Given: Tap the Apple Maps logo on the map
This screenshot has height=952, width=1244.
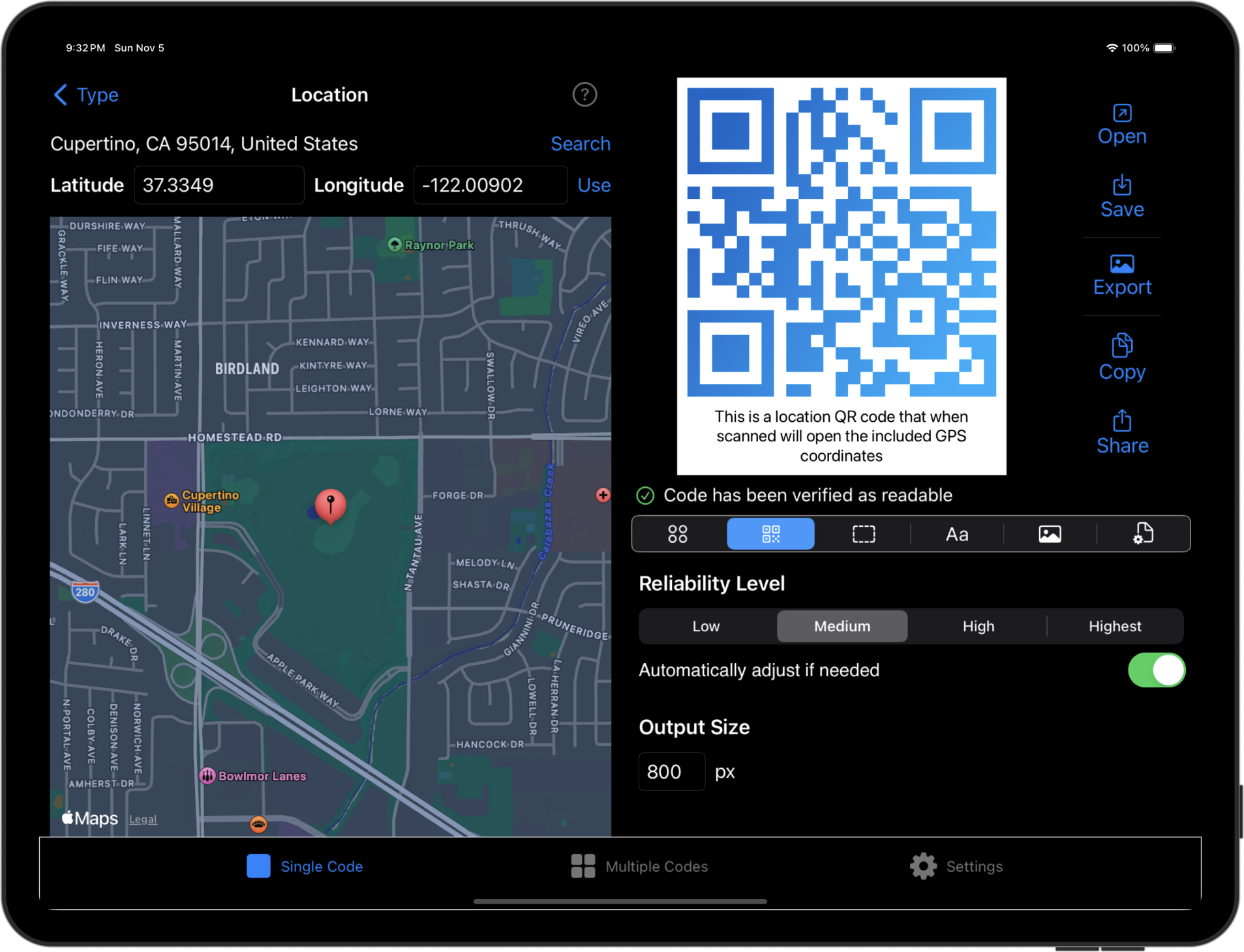Looking at the screenshot, I should 90,818.
